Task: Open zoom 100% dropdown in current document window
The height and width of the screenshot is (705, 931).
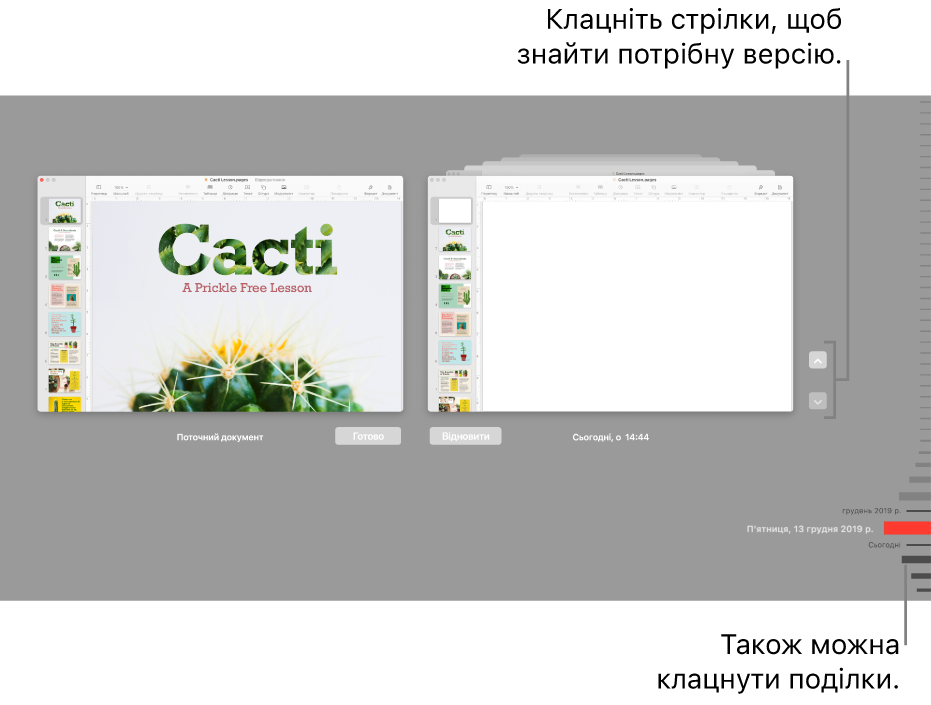Action: tap(121, 187)
